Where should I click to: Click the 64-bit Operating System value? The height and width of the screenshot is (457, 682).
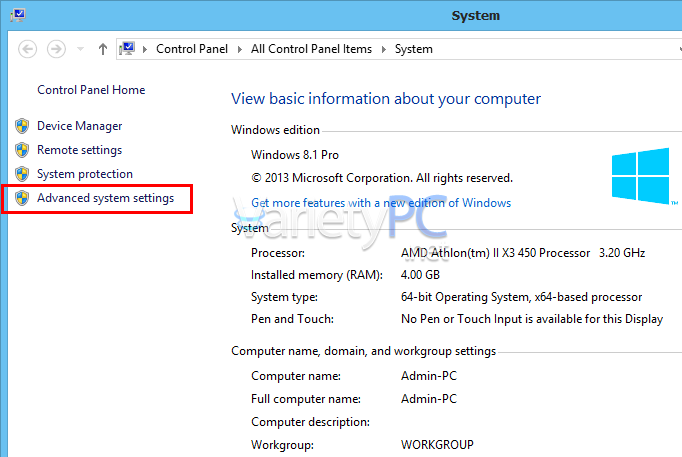[522, 297]
